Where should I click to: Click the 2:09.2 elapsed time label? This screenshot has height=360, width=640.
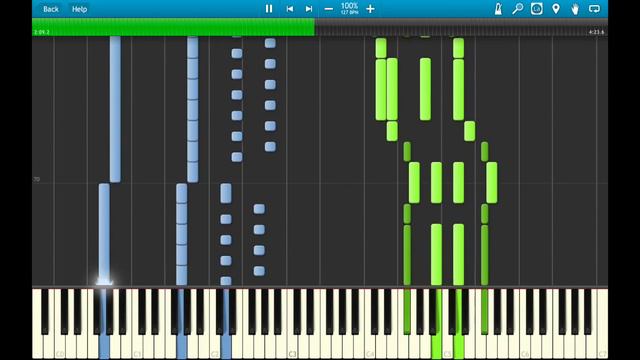point(42,32)
